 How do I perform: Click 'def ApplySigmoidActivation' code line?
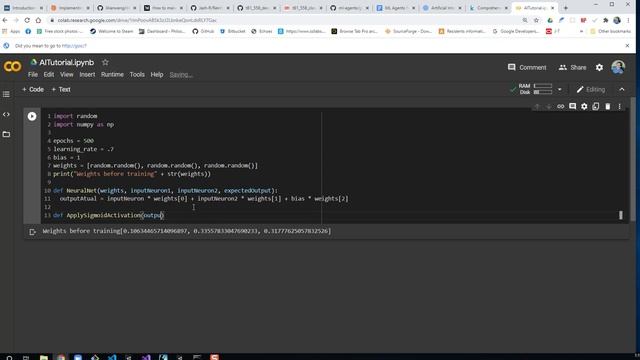(x=108, y=215)
